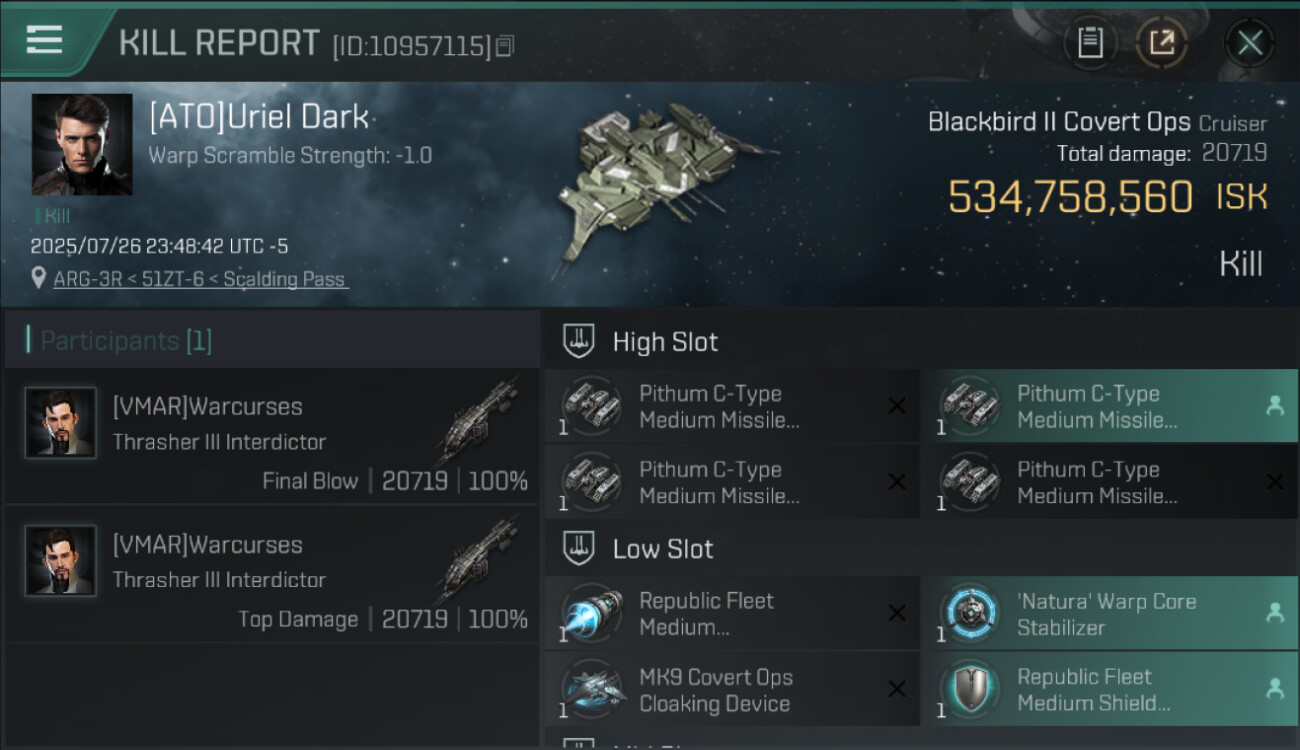Select 'Natura' Warp Core Stabilizer item
The image size is (1300, 750).
coord(1108,614)
